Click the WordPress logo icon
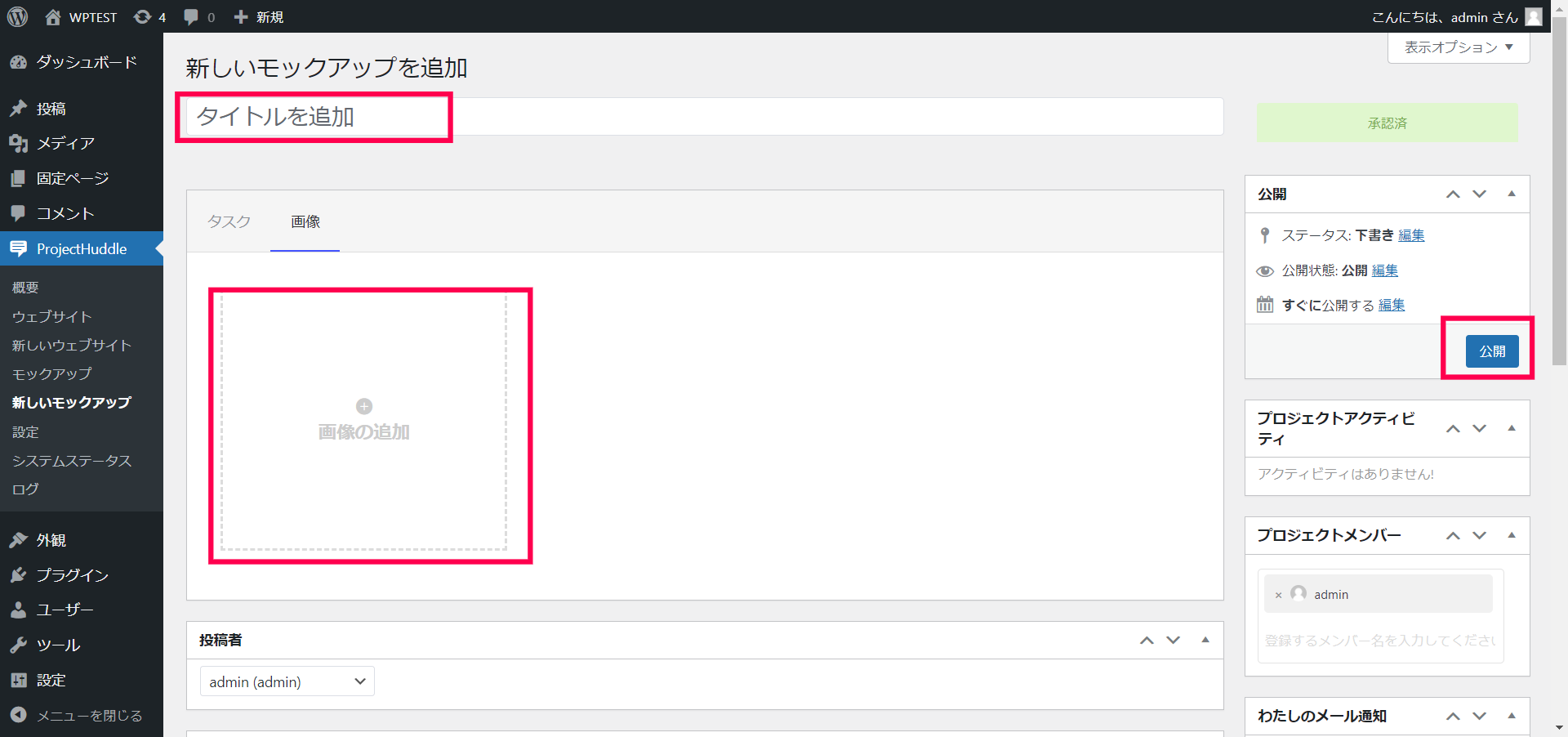This screenshot has height=737, width=1568. pyautogui.click(x=17, y=16)
